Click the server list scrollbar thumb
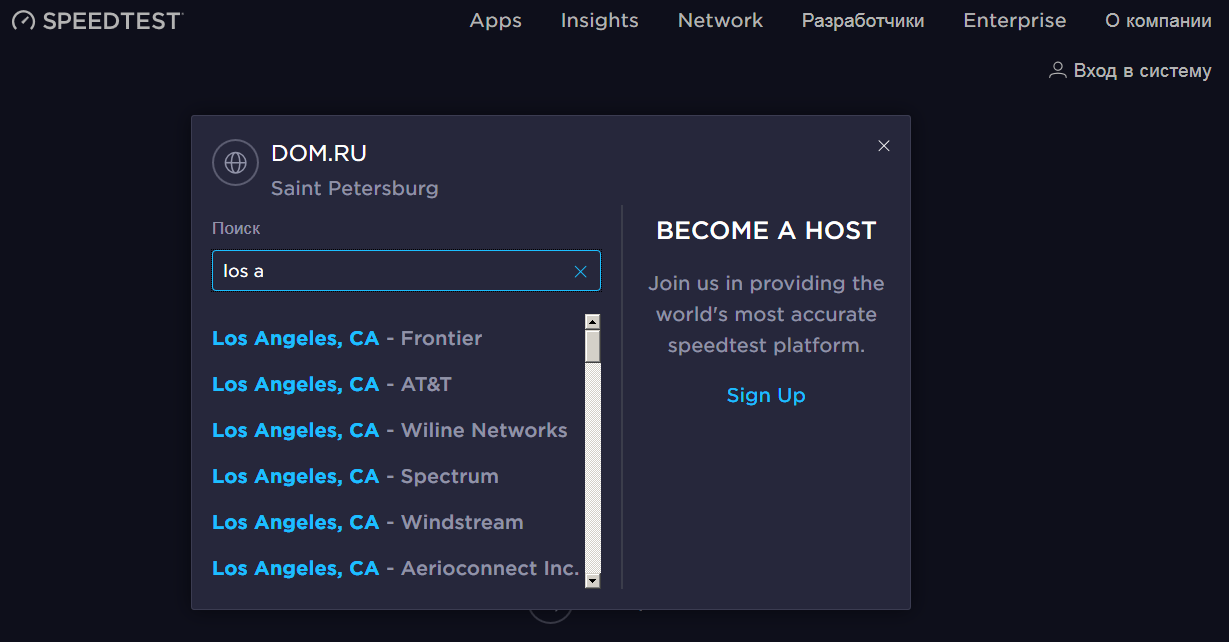This screenshot has width=1229, height=642. pyautogui.click(x=593, y=346)
